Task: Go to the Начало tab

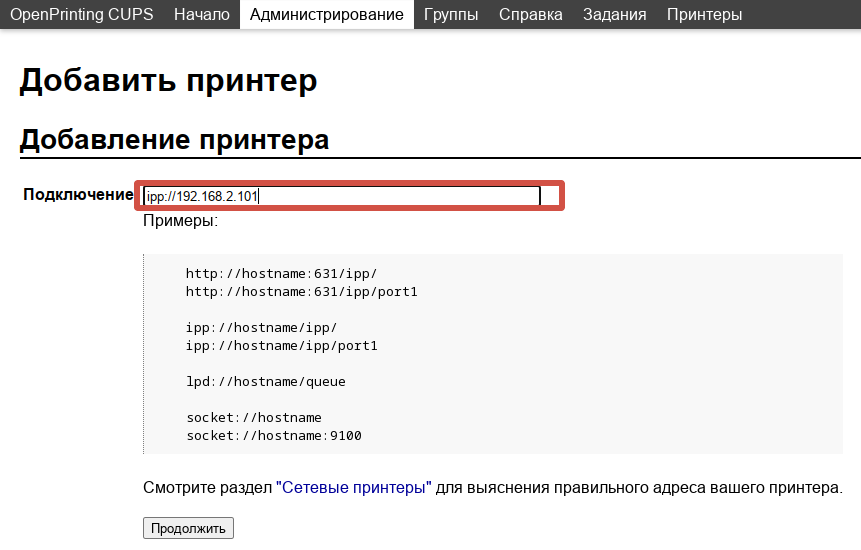Action: tap(201, 14)
